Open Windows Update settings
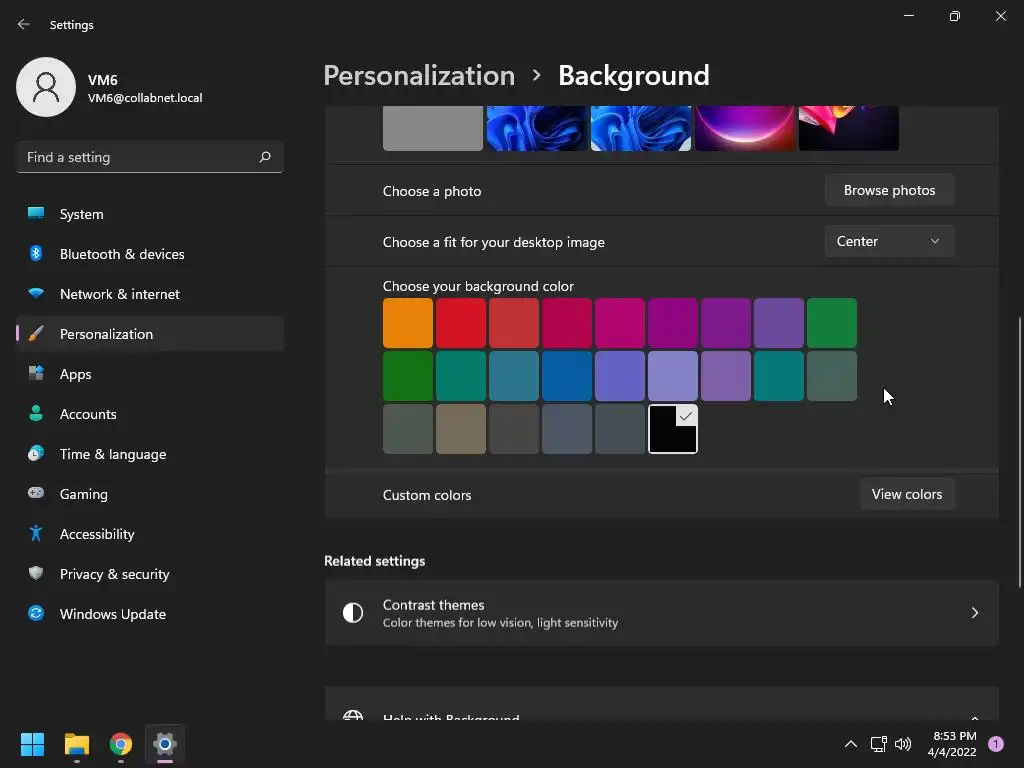The image size is (1024, 768). pyautogui.click(x=150, y=613)
